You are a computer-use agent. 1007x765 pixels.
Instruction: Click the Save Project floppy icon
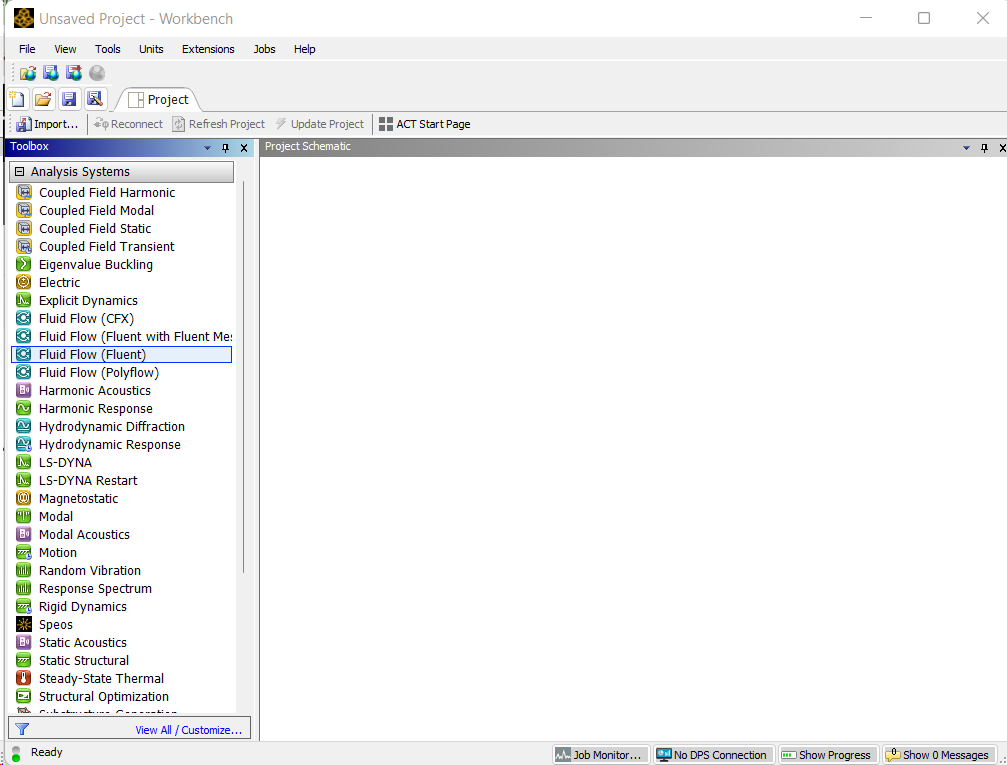point(69,99)
